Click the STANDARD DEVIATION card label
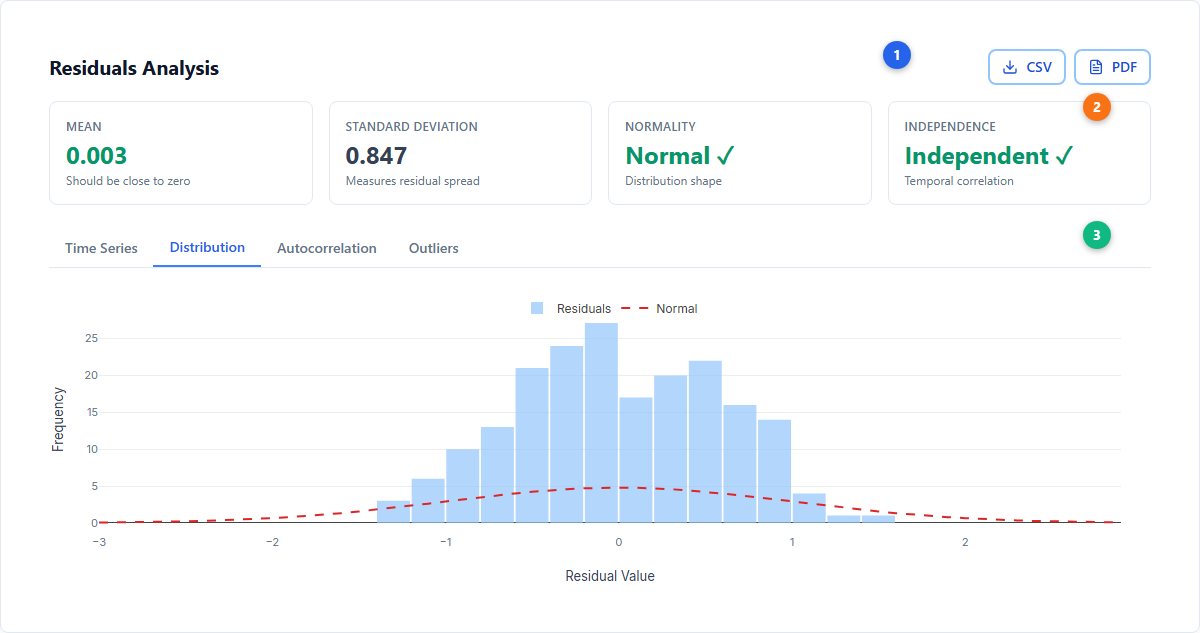 tap(411, 127)
